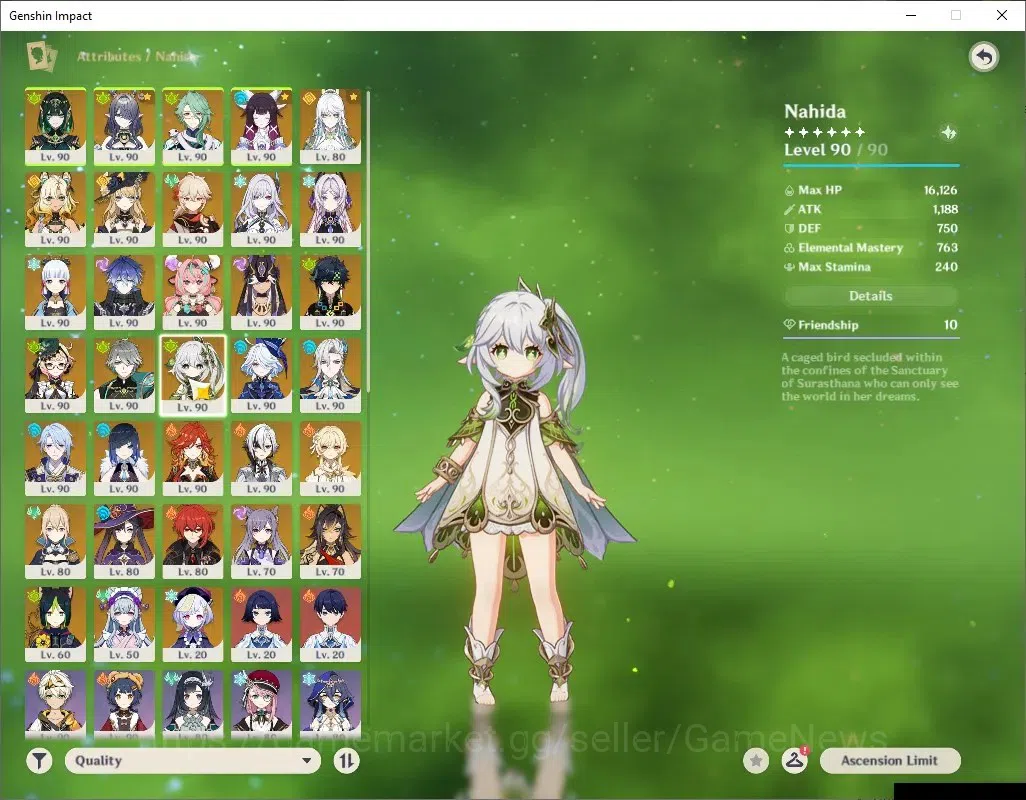Select Keqing's Lv. 70 portrait
Image resolution: width=1026 pixels, height=800 pixels.
pos(262,542)
